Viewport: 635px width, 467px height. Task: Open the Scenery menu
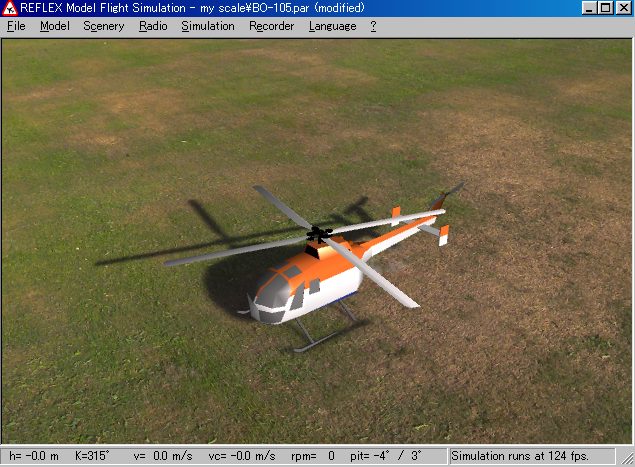click(104, 26)
